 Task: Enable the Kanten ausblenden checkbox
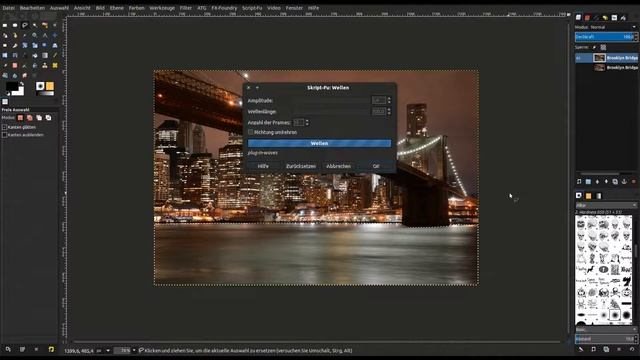[4, 135]
